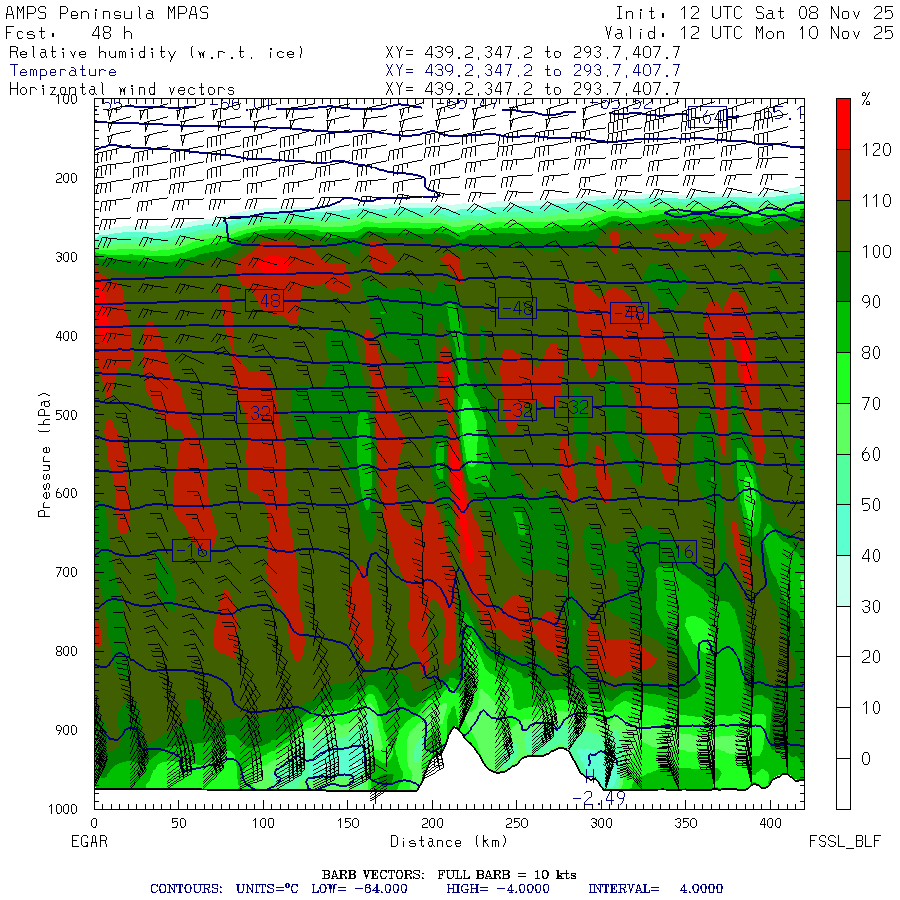Screen dimensions: 900x900
Task: Click the bright red colorbar segment above 120
Action: point(843,124)
